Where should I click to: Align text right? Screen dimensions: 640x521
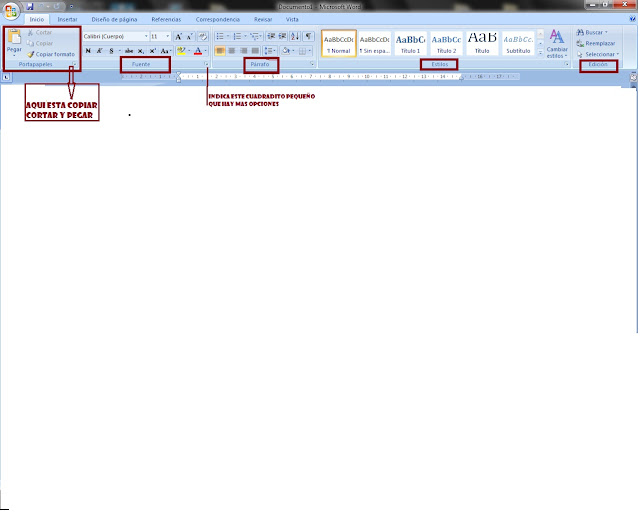[243, 51]
